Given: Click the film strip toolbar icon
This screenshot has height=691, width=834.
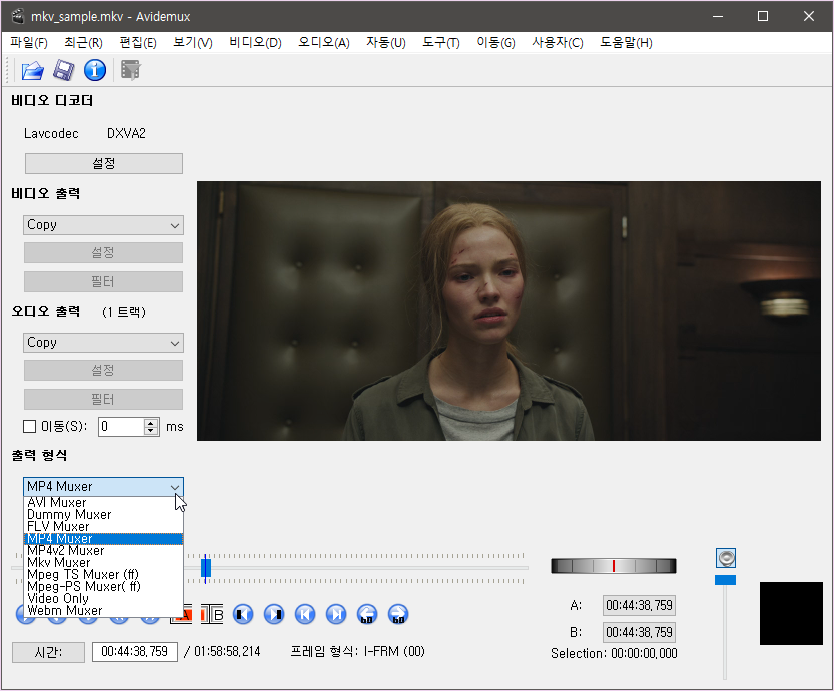Looking at the screenshot, I should tap(130, 70).
